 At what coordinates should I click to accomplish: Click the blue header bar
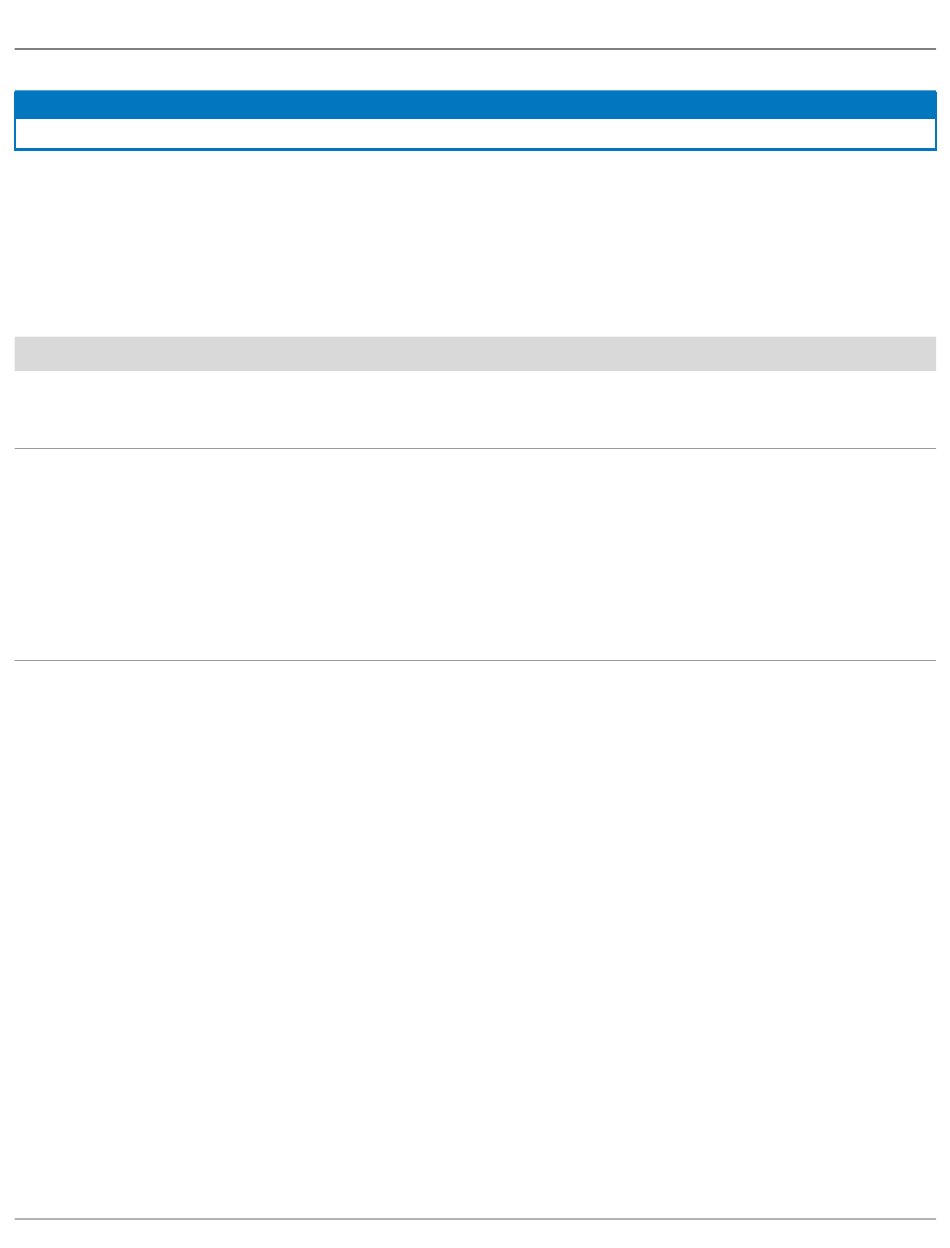click(475, 105)
